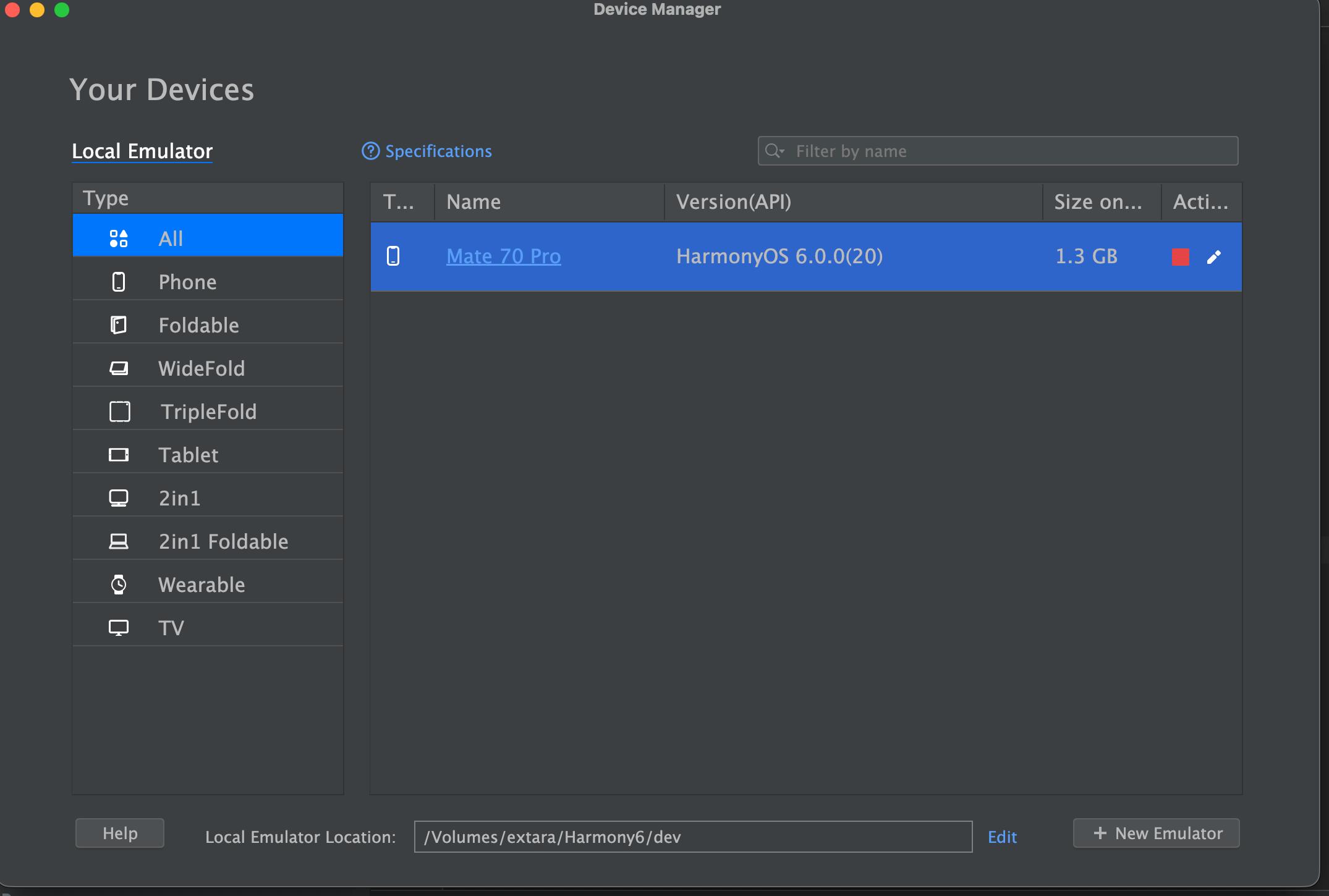Filter devices by Foldable type
The width and height of the screenshot is (1329, 896).
tap(198, 325)
